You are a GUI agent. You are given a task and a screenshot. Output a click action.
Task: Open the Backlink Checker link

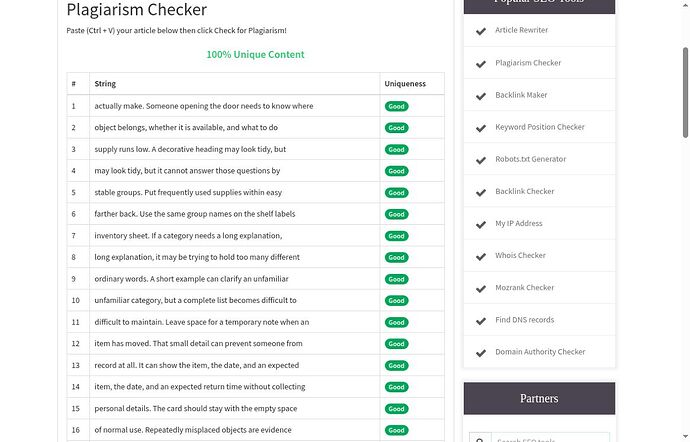click(x=525, y=191)
